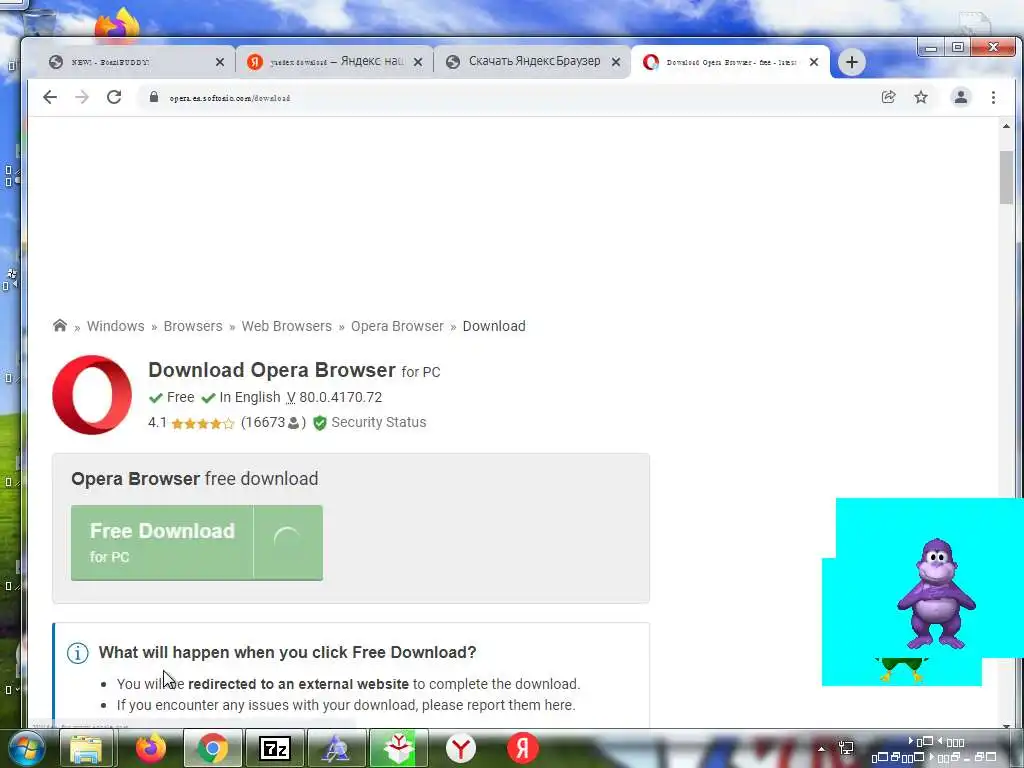This screenshot has width=1024, height=768.
Task: Open the share page icon in address bar
Action: coord(888,97)
